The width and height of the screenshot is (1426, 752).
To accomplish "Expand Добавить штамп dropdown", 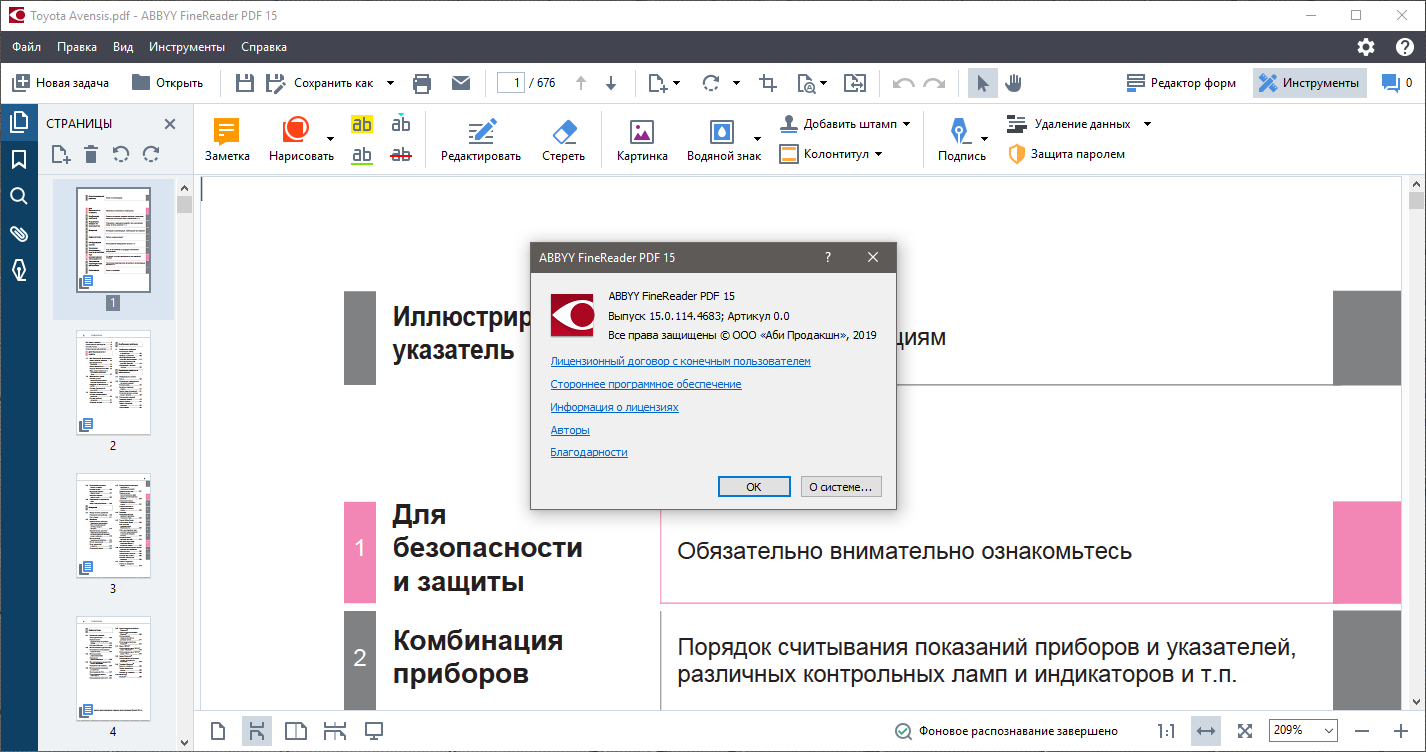I will pyautogui.click(x=906, y=124).
